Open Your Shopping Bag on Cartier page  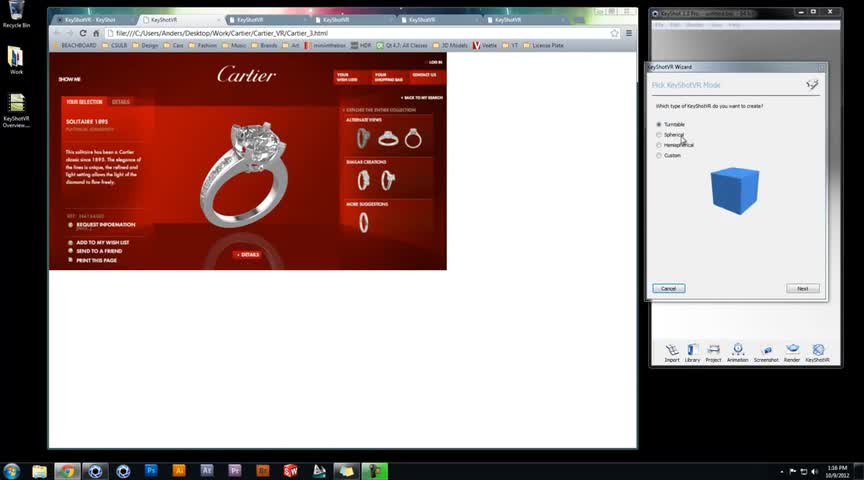coord(388,77)
